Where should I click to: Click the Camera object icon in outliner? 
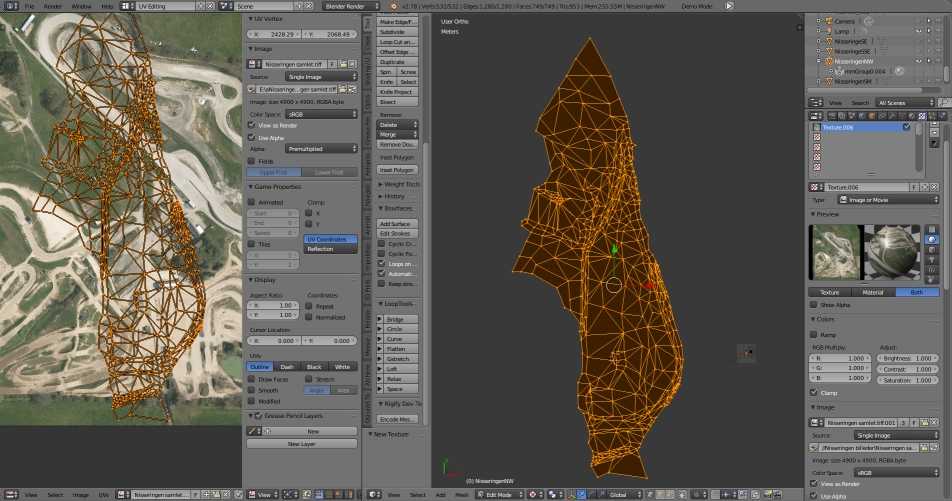click(x=829, y=21)
